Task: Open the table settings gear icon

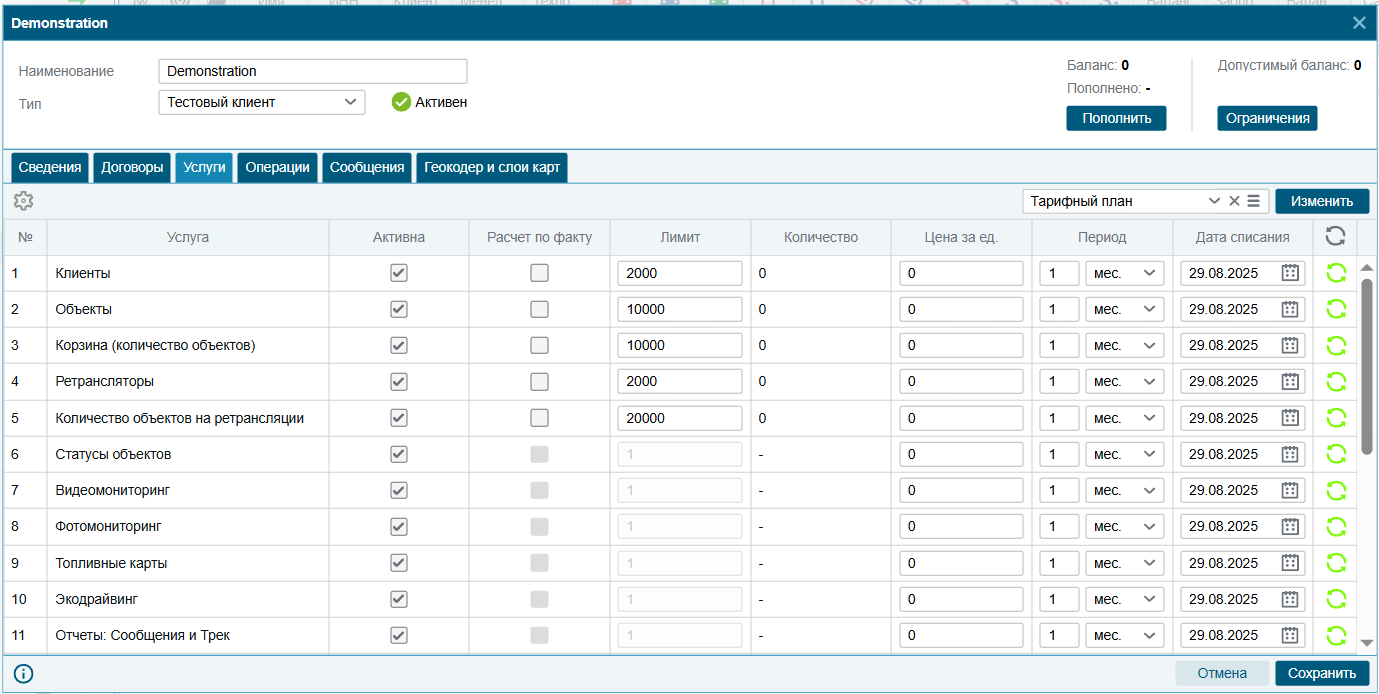Action: 23,201
